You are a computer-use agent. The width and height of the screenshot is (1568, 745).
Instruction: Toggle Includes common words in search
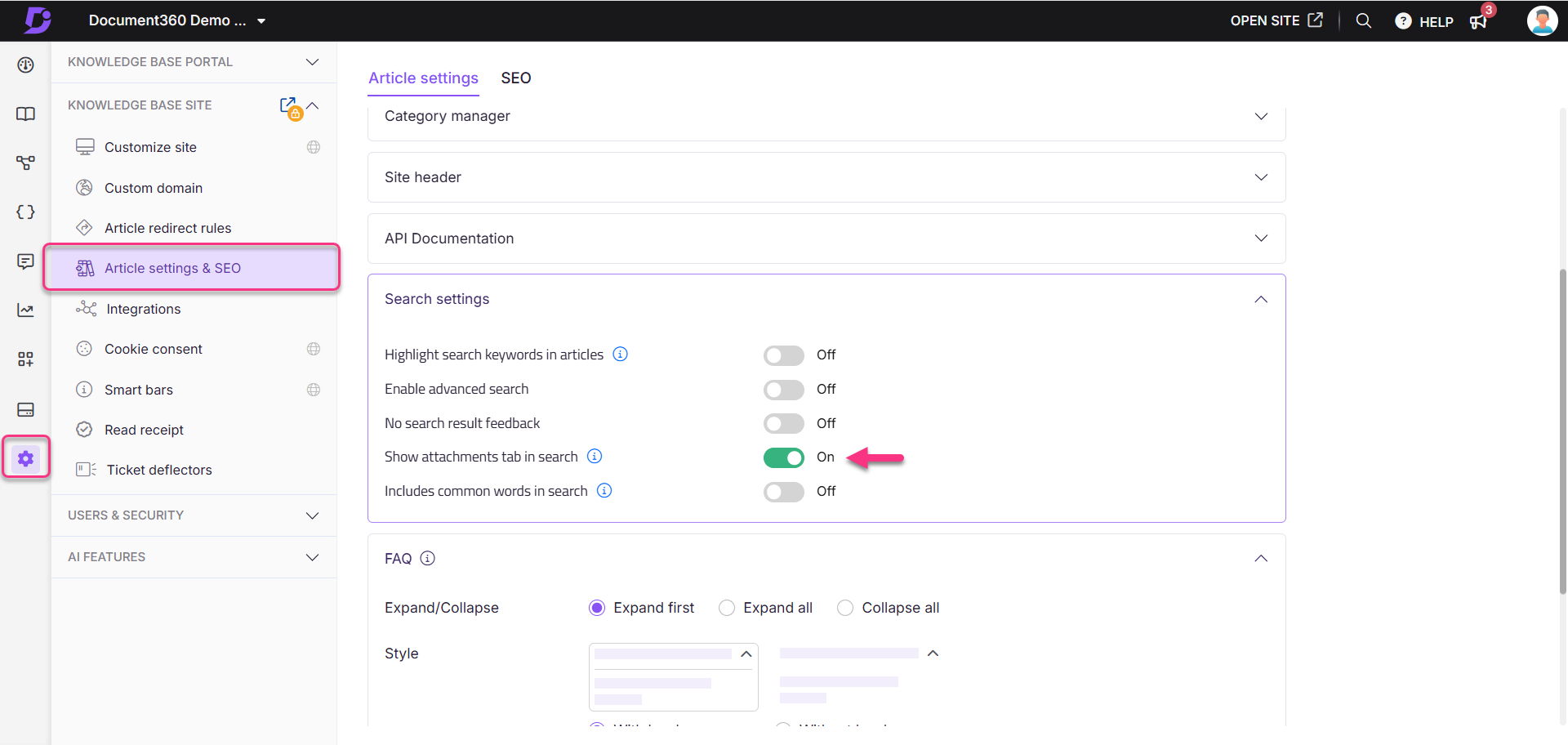pyautogui.click(x=784, y=492)
